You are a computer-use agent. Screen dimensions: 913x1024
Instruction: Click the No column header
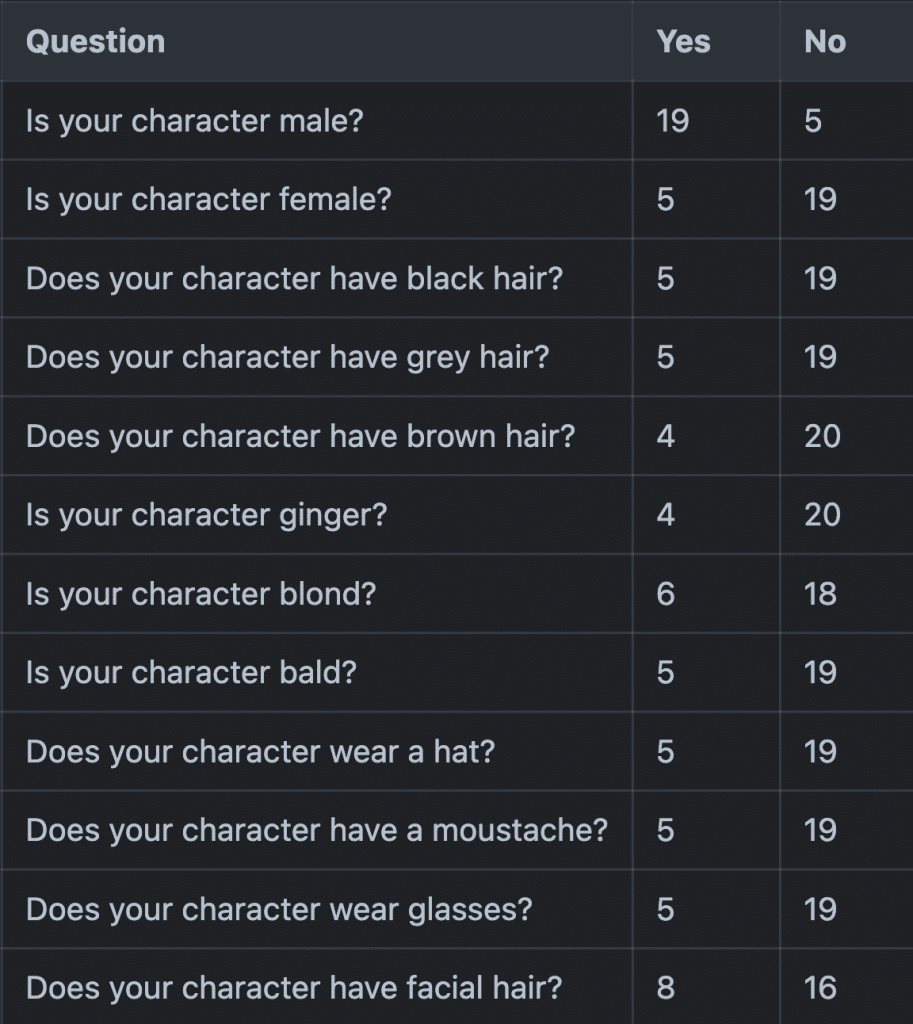point(824,42)
